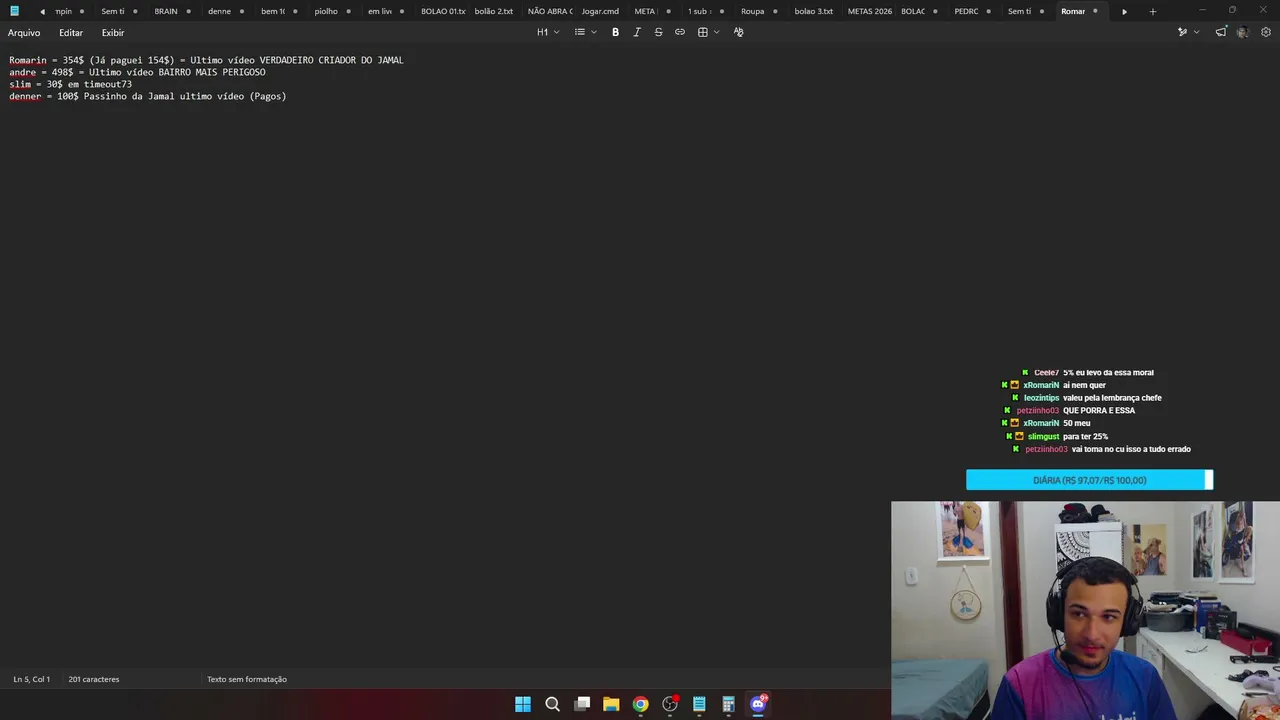This screenshot has height=720, width=1280.
Task: Apply strikethrough formatting
Action: point(658,32)
